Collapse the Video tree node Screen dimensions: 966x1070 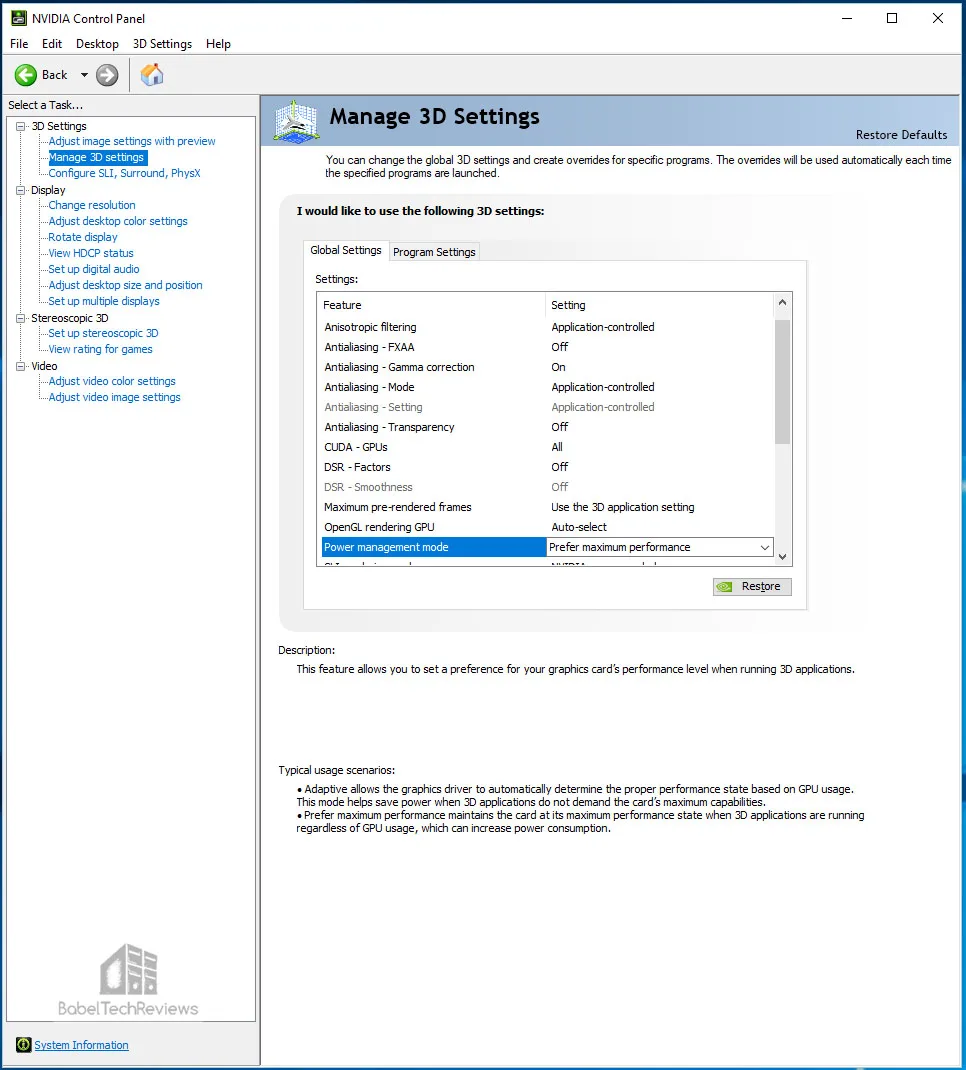(20, 366)
